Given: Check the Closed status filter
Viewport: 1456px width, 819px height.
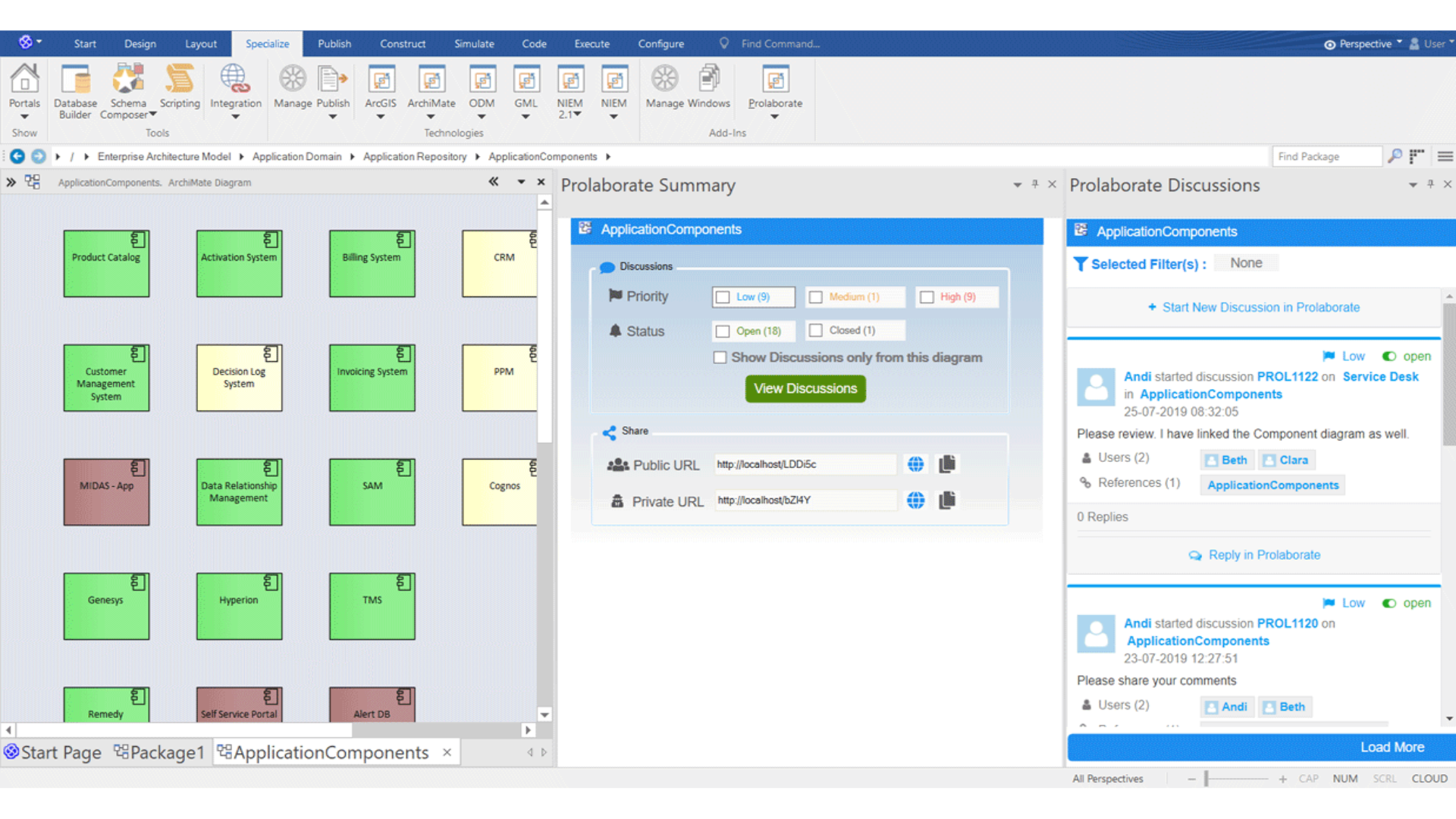Looking at the screenshot, I should point(815,330).
